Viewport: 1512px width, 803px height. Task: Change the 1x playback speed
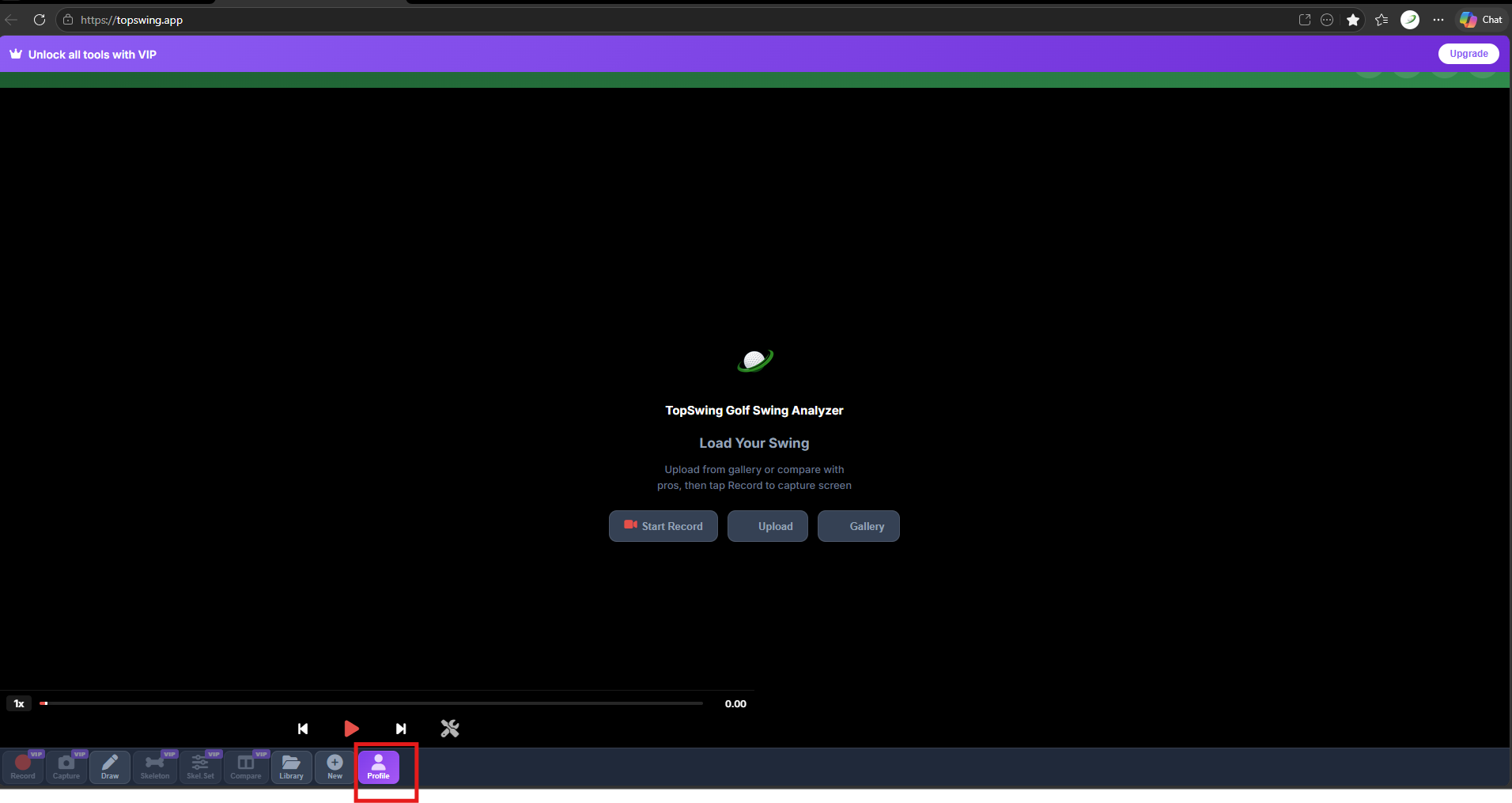(19, 703)
